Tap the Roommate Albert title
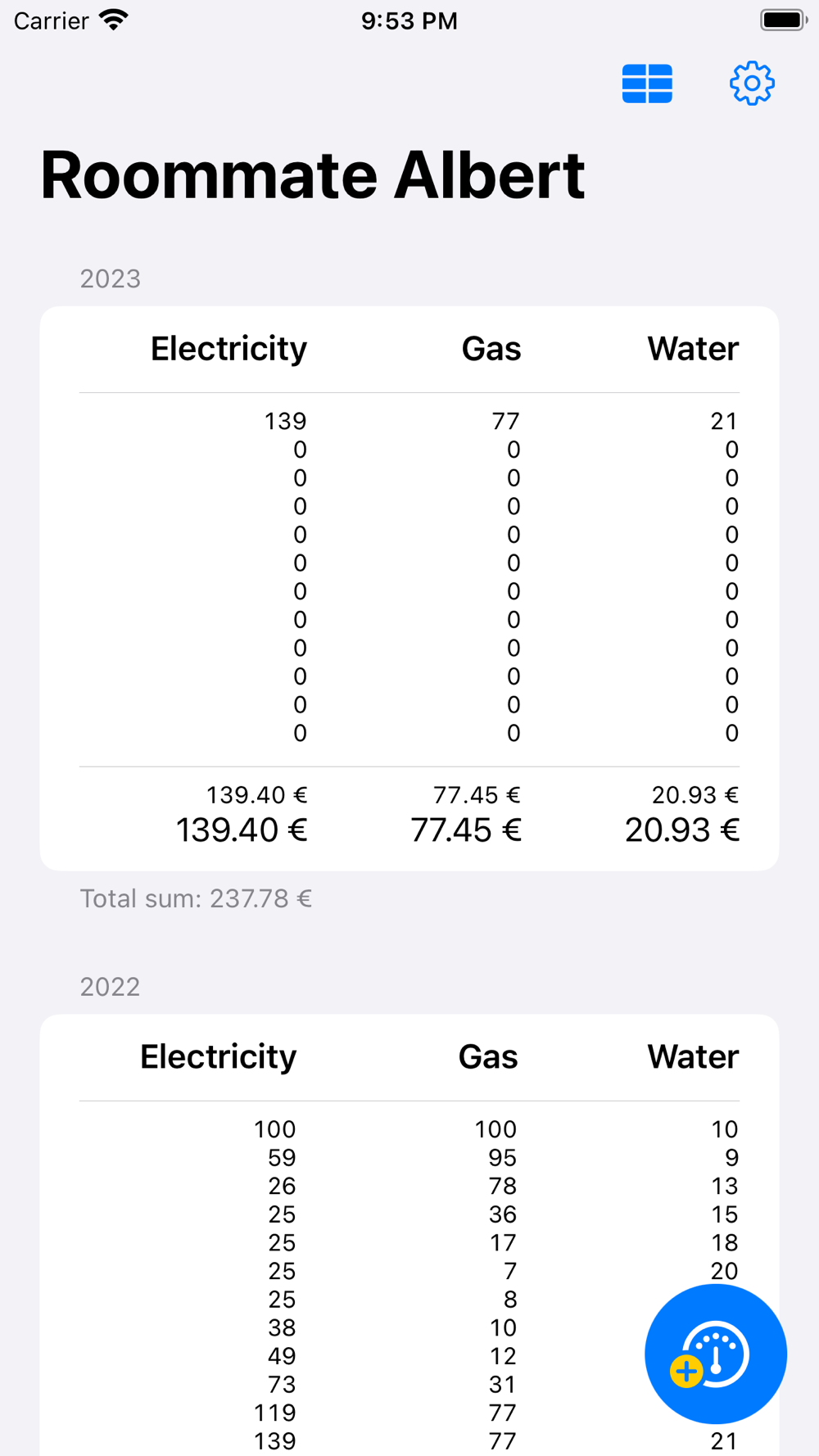This screenshot has height=1456, width=819. tap(313, 175)
